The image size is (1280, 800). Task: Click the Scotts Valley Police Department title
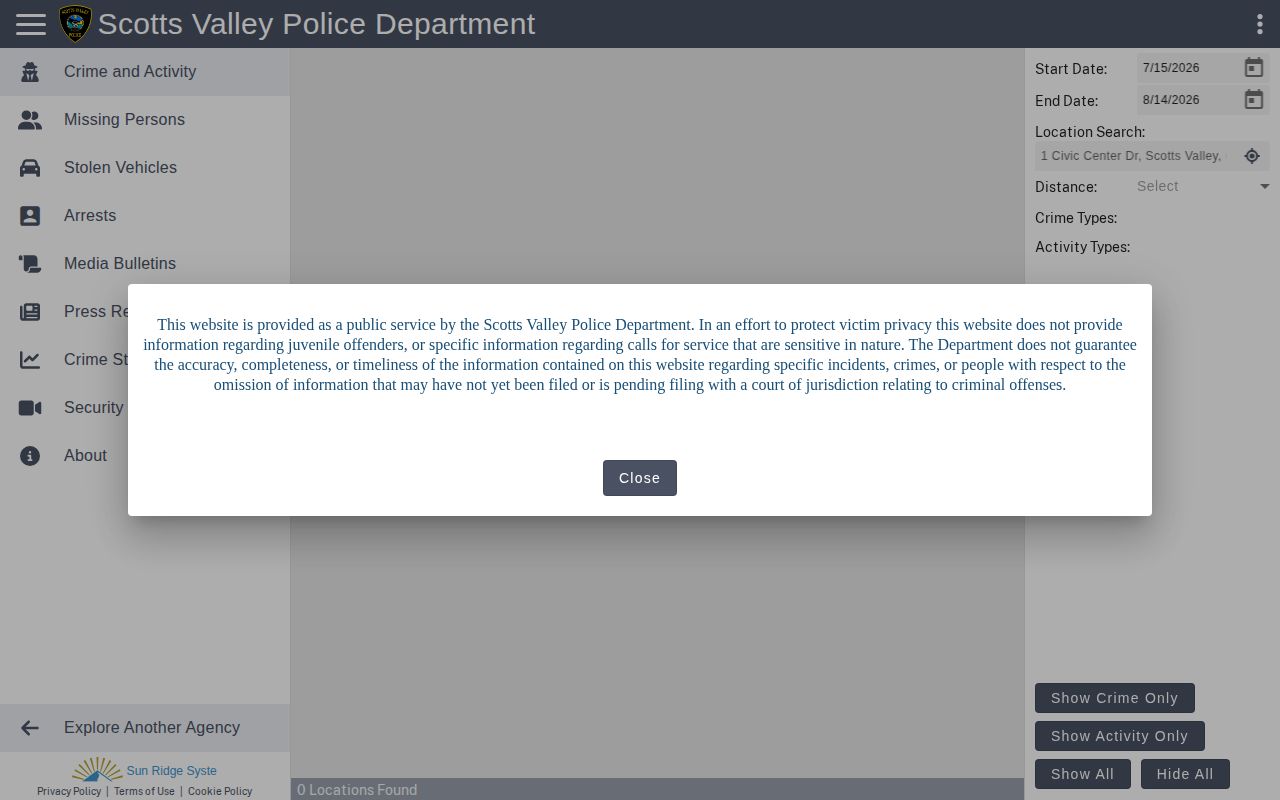coord(317,24)
